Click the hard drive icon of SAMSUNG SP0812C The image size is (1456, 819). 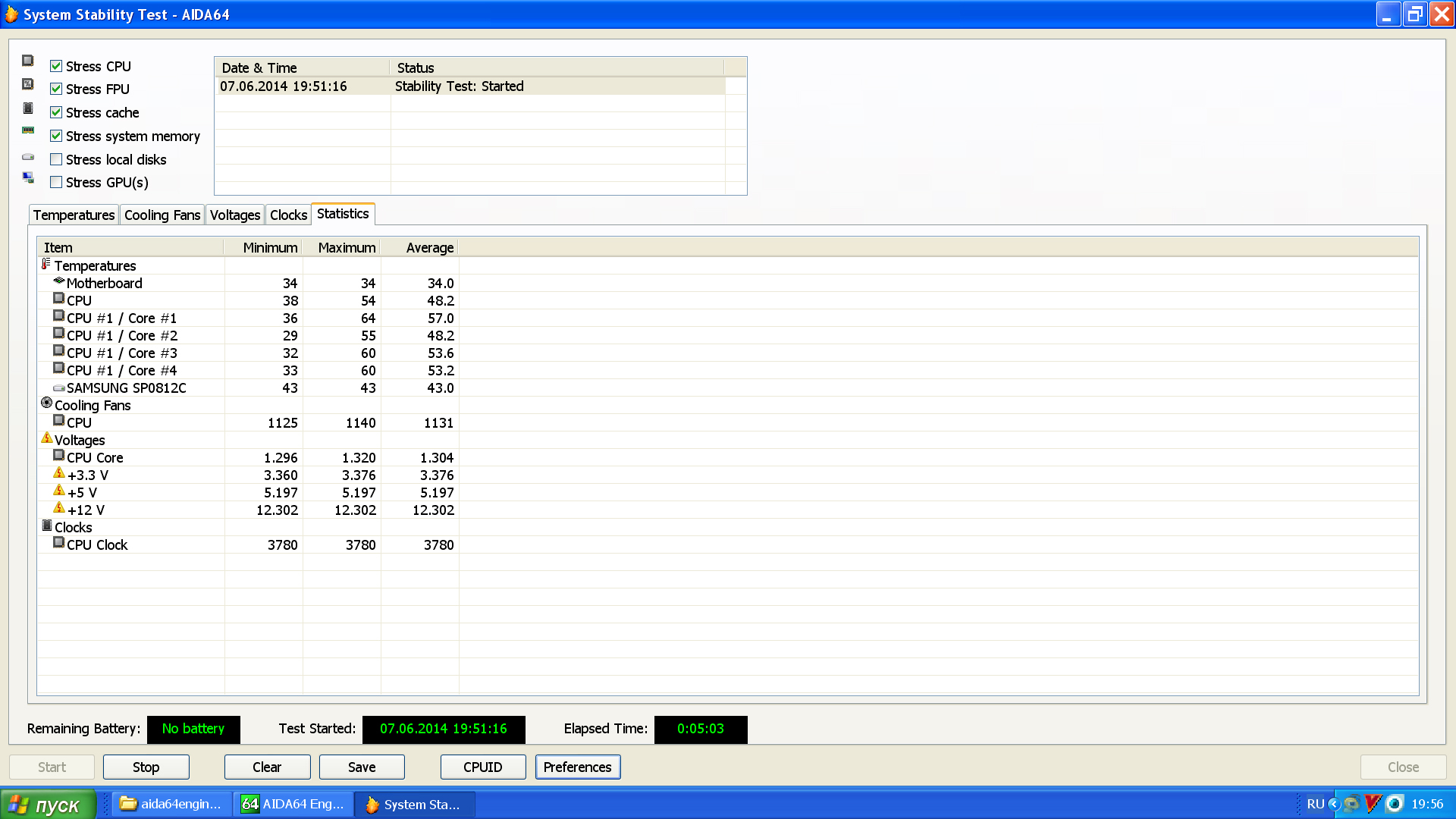click(59, 388)
